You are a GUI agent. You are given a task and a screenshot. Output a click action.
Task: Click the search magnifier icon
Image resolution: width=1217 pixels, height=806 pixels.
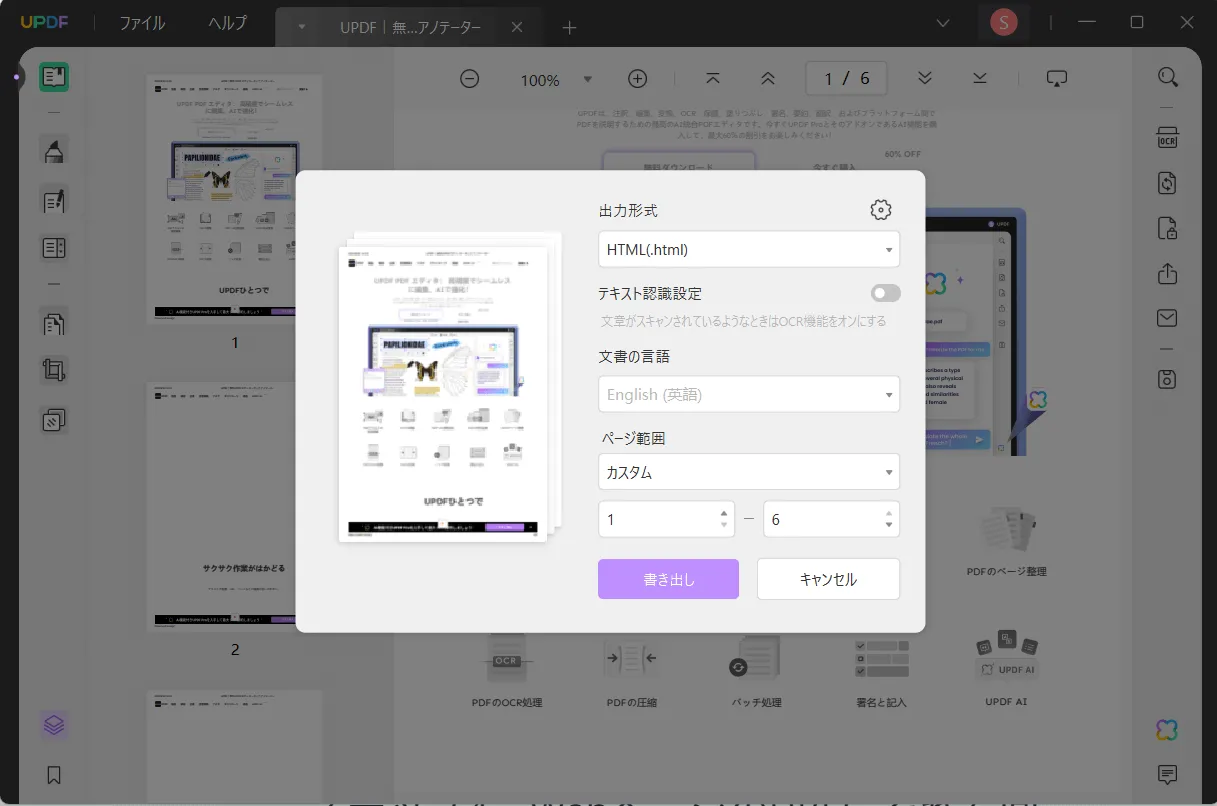(1167, 77)
